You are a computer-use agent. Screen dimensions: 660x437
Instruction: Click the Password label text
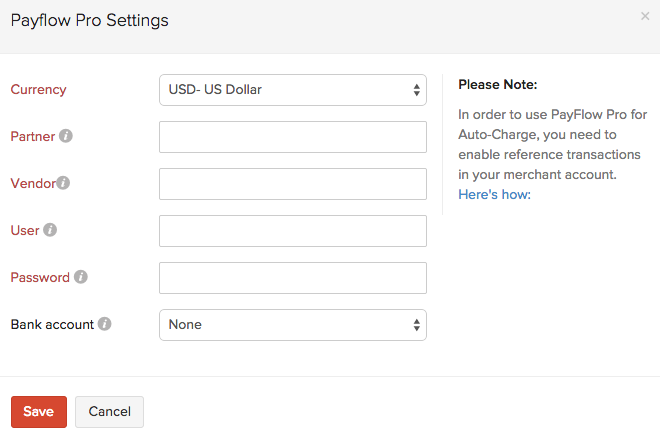(x=40, y=277)
